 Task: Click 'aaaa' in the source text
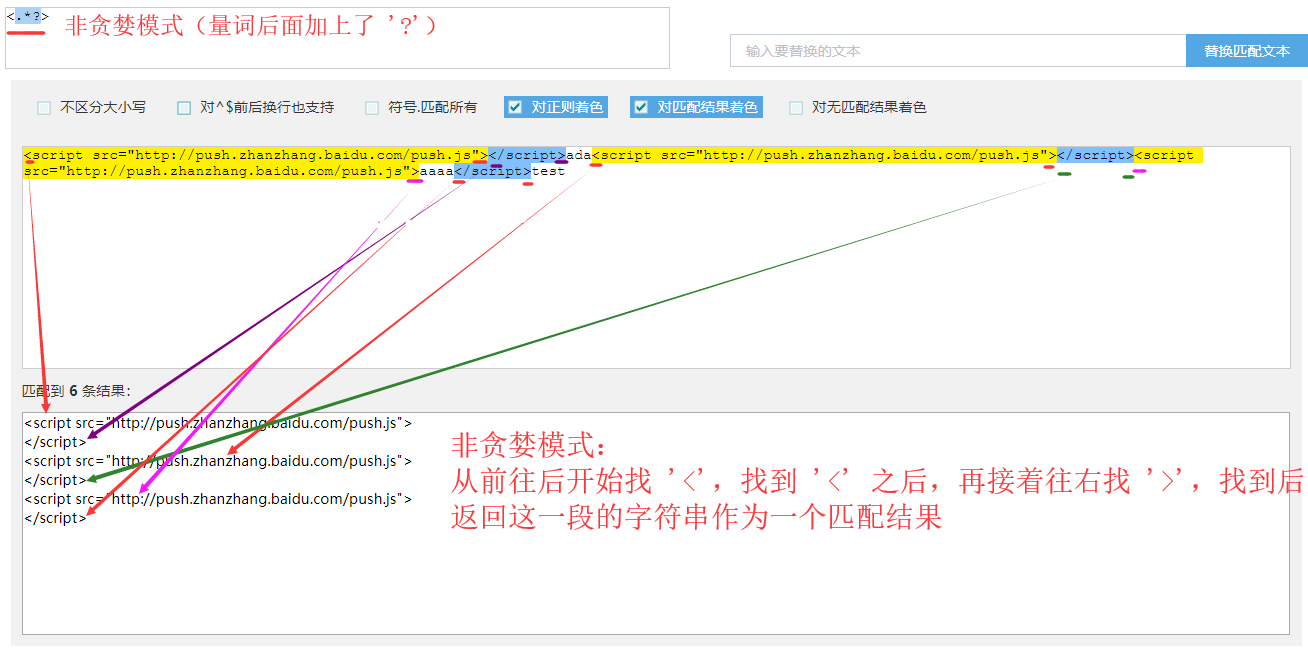(x=437, y=171)
